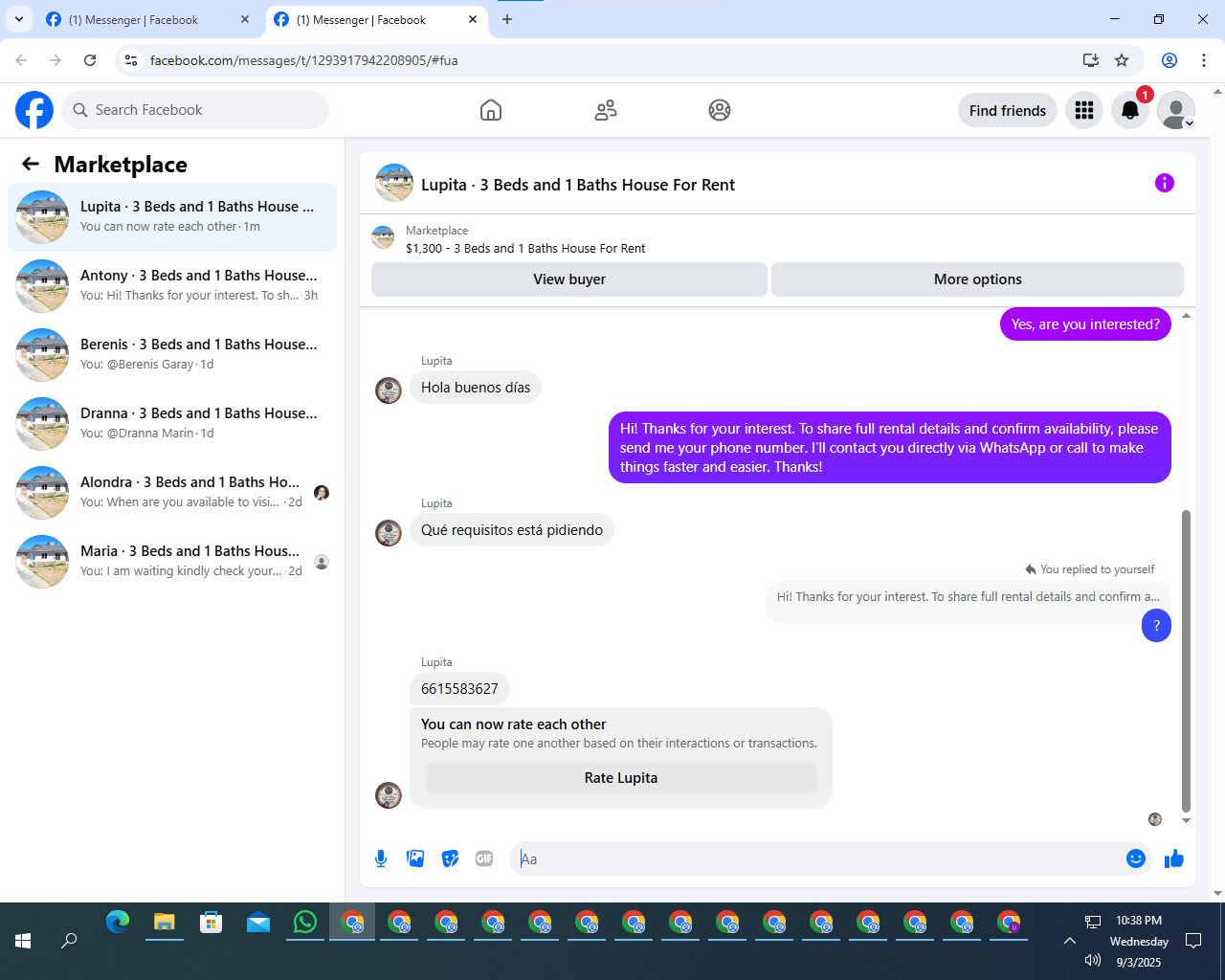Launch WhatsApp from the taskbar
The width and height of the screenshot is (1225, 980).
click(x=305, y=922)
